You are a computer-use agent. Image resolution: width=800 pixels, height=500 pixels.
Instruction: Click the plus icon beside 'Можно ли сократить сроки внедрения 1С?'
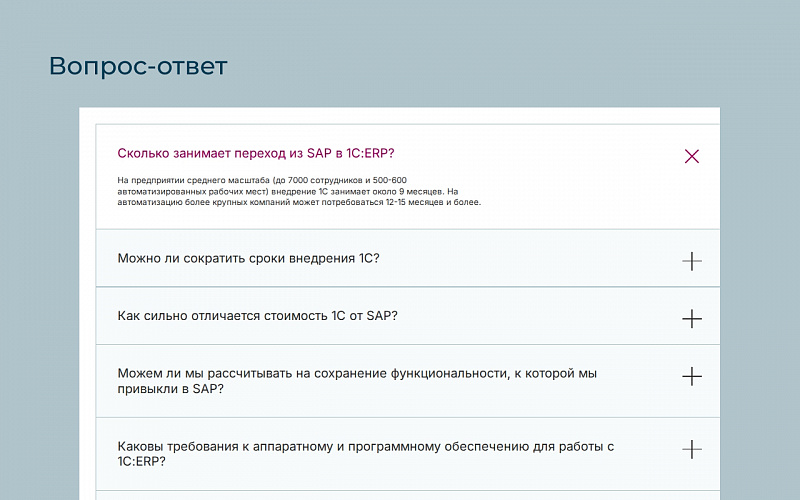tap(691, 261)
